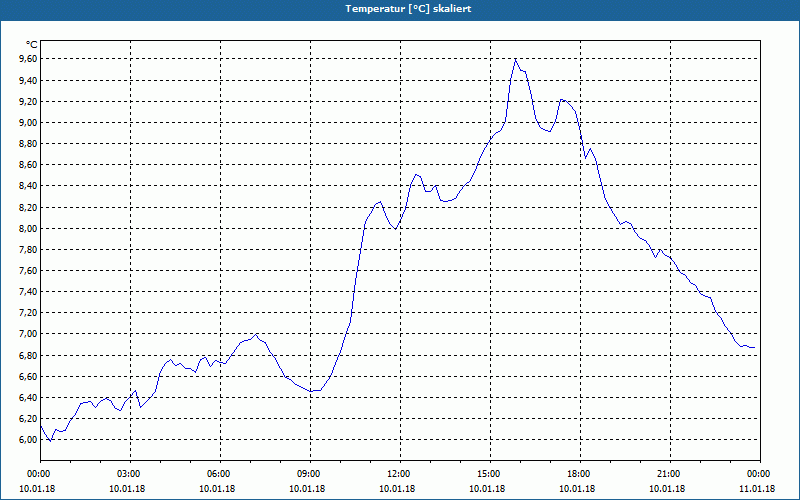Screen dimensions: 800x500
Task: Click the '10.01.18' date below 15:00
Action: coord(487,489)
